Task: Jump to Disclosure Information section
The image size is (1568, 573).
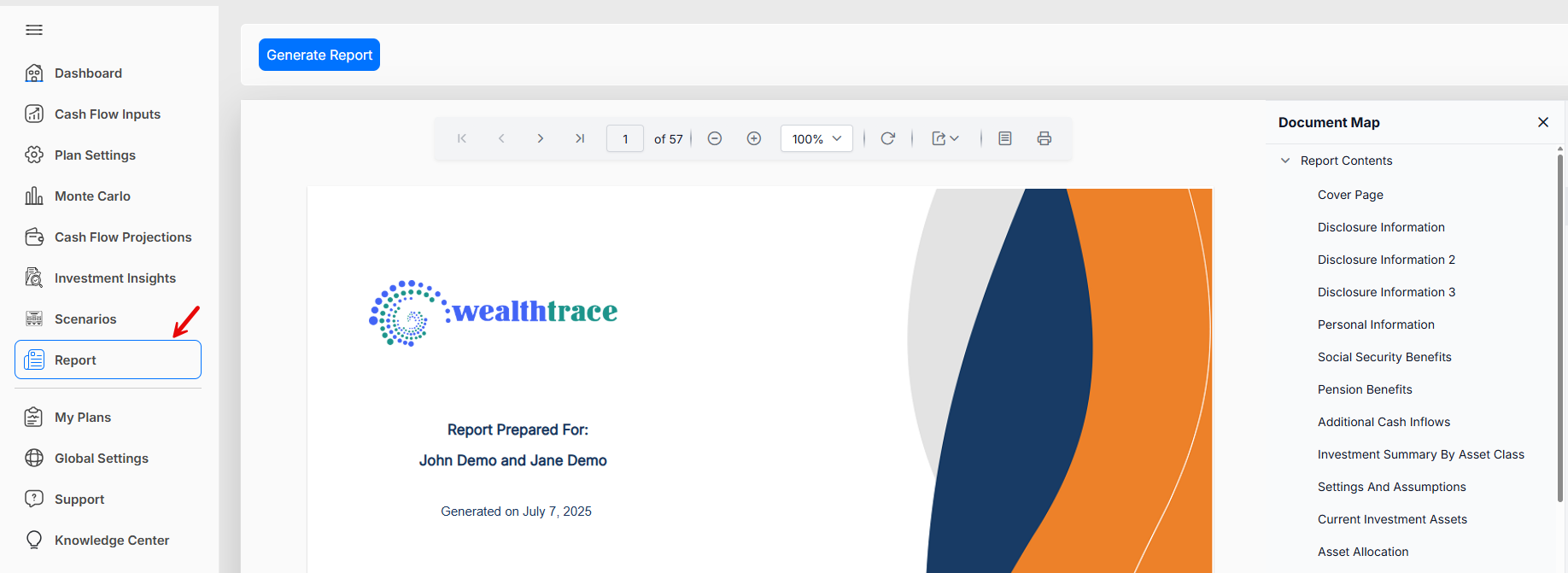Action: (1381, 227)
